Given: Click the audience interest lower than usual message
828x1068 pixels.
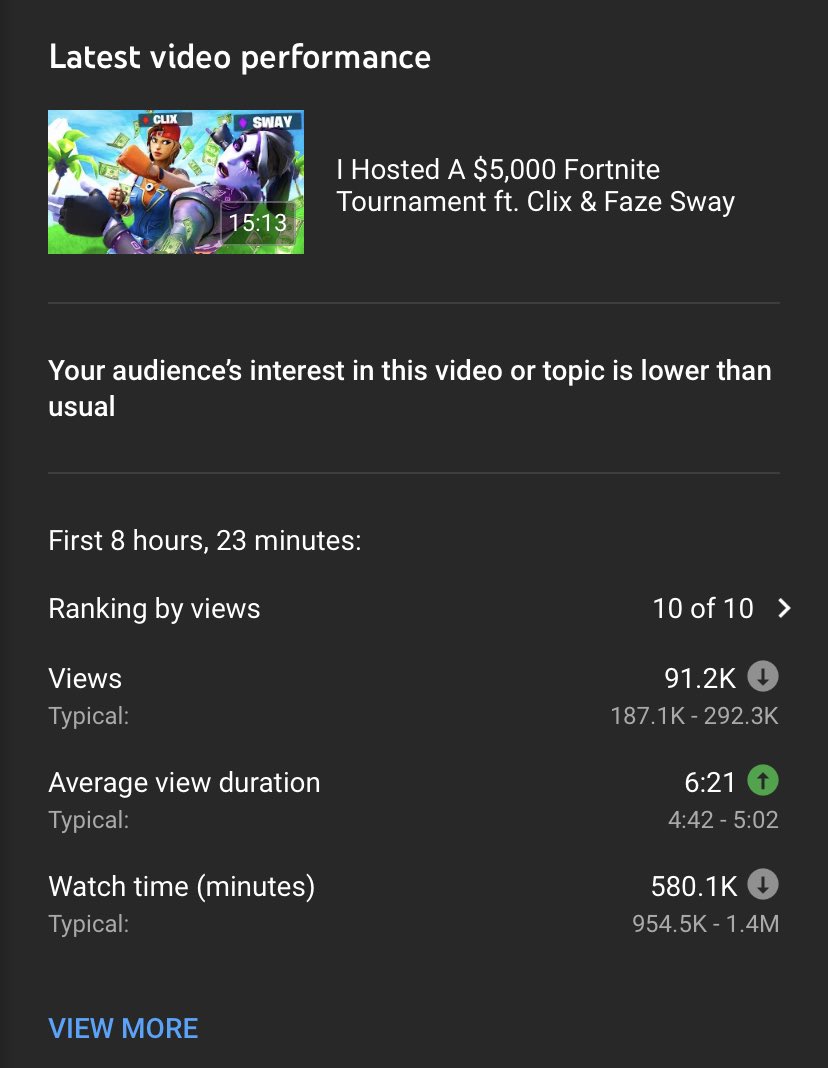Looking at the screenshot, I should pyautogui.click(x=410, y=388).
